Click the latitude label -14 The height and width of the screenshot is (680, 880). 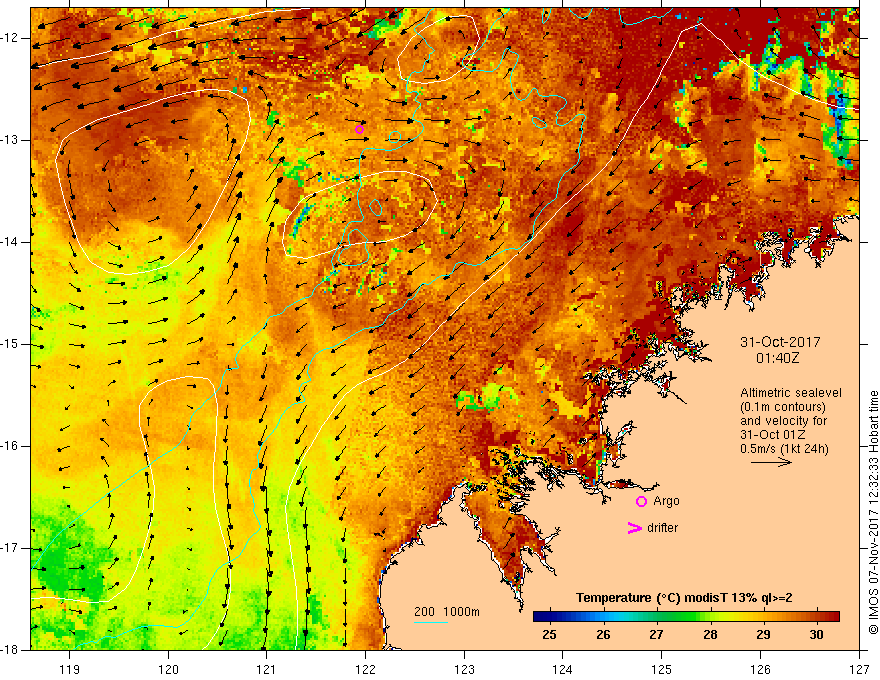pos(11,242)
